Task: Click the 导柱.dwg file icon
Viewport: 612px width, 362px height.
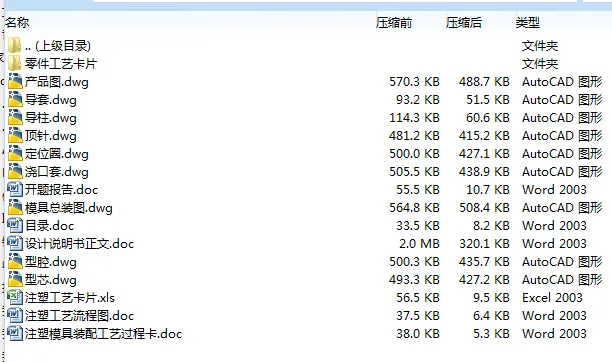Action: point(15,117)
